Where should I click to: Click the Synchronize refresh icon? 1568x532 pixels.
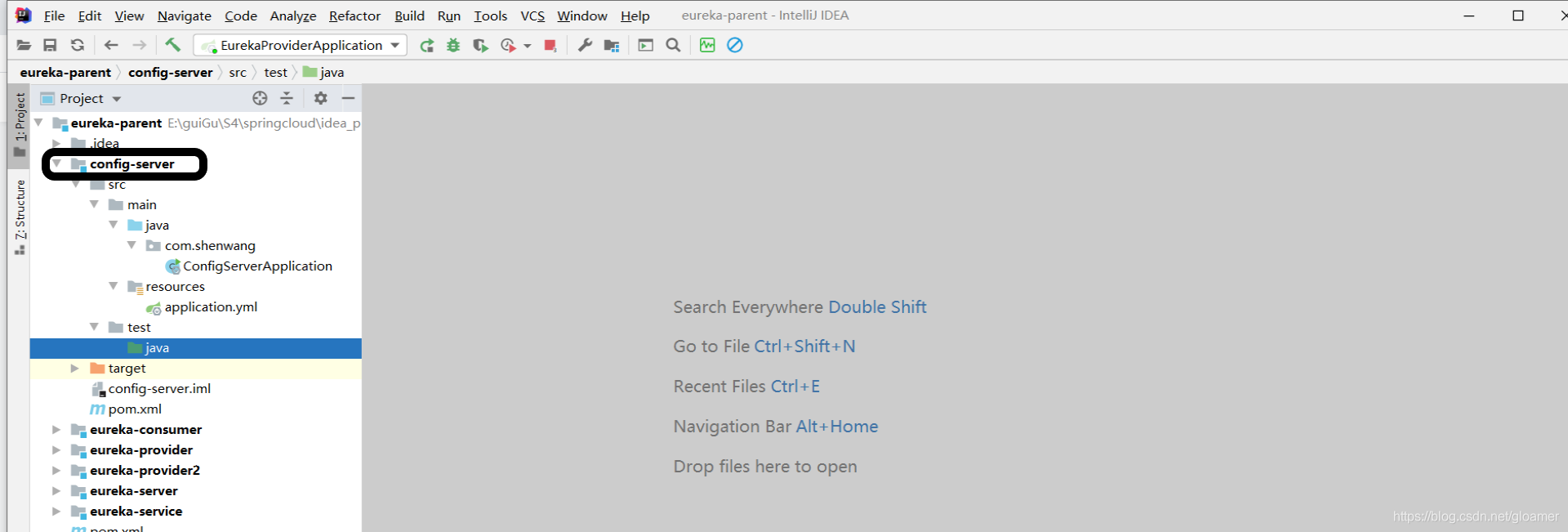coord(78,45)
